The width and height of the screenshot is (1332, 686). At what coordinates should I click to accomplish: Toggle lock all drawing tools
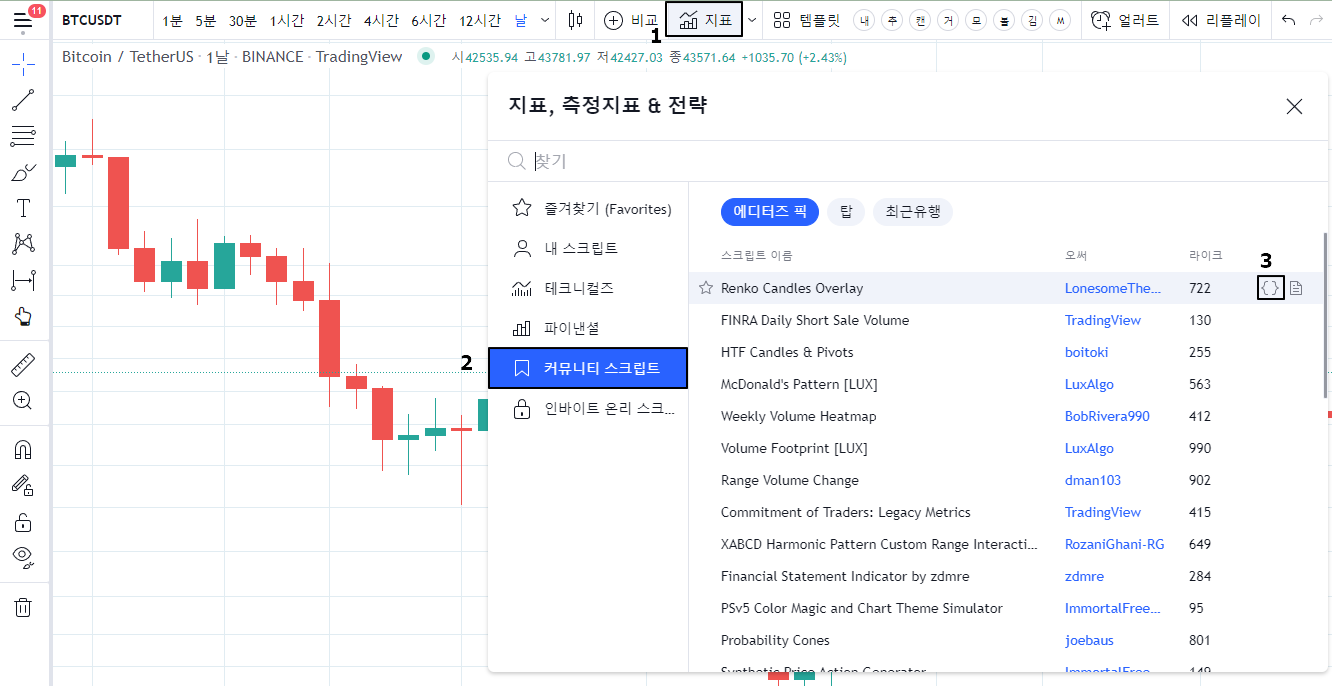tap(23, 521)
